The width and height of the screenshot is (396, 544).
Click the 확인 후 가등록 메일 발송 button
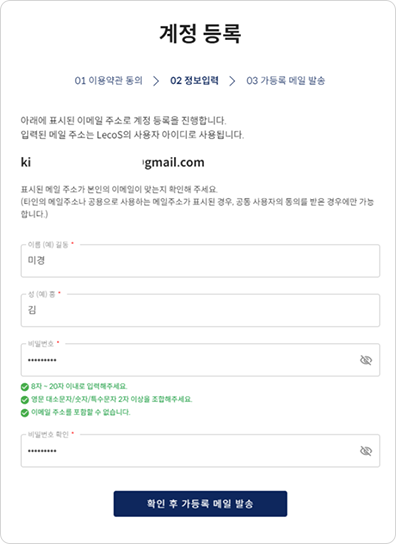click(200, 504)
